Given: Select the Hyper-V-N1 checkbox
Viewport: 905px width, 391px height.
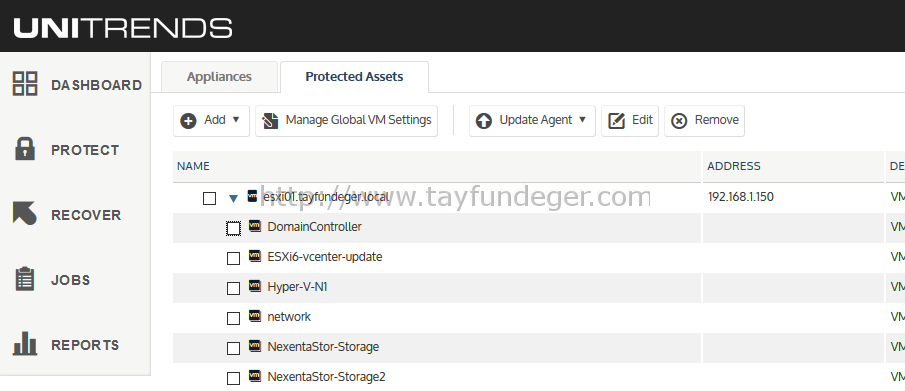Looking at the screenshot, I should (233, 288).
